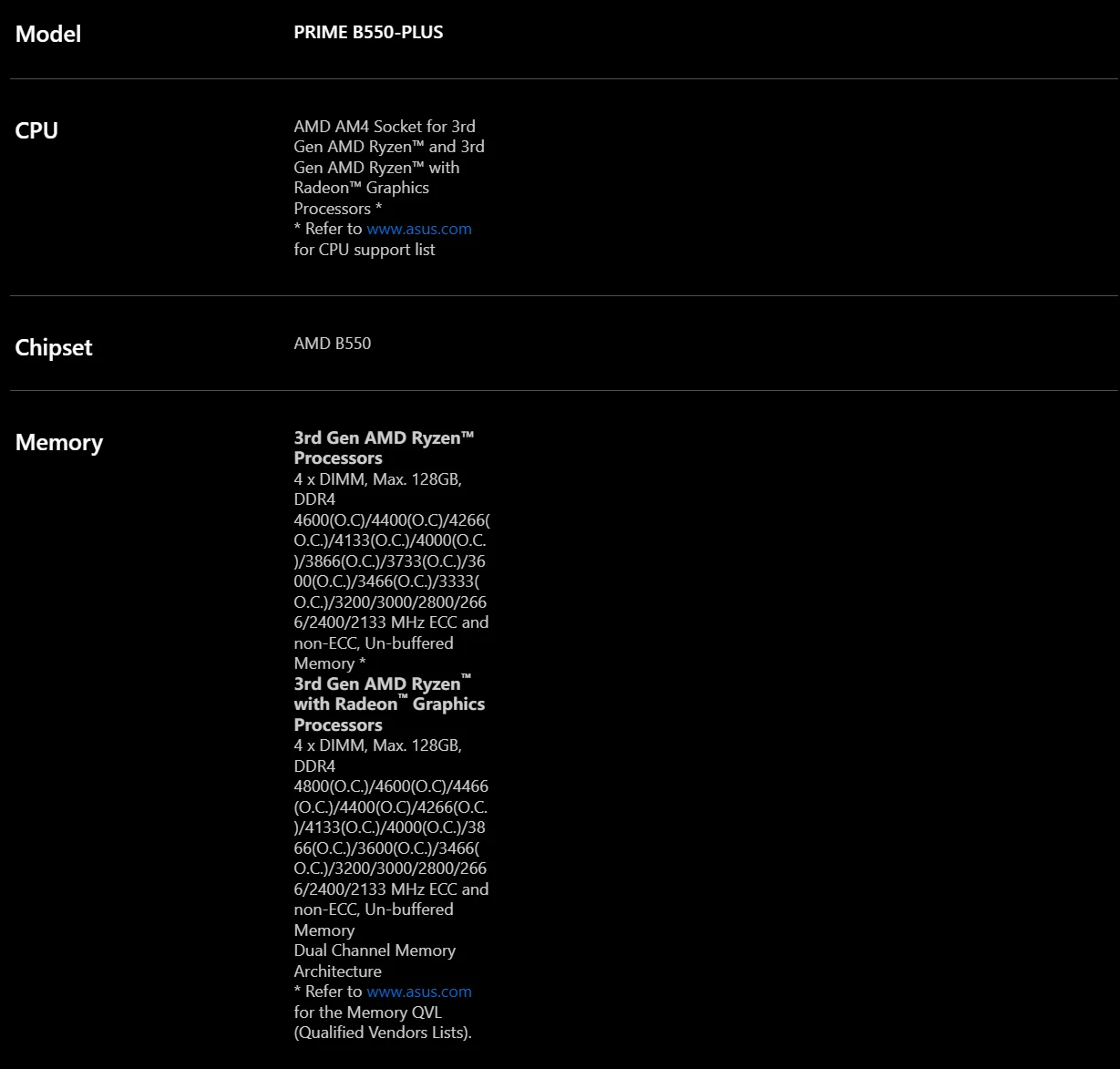The width and height of the screenshot is (1120, 1069).
Task: Open the www.asus.com link for CPU support list
Action: 419,229
